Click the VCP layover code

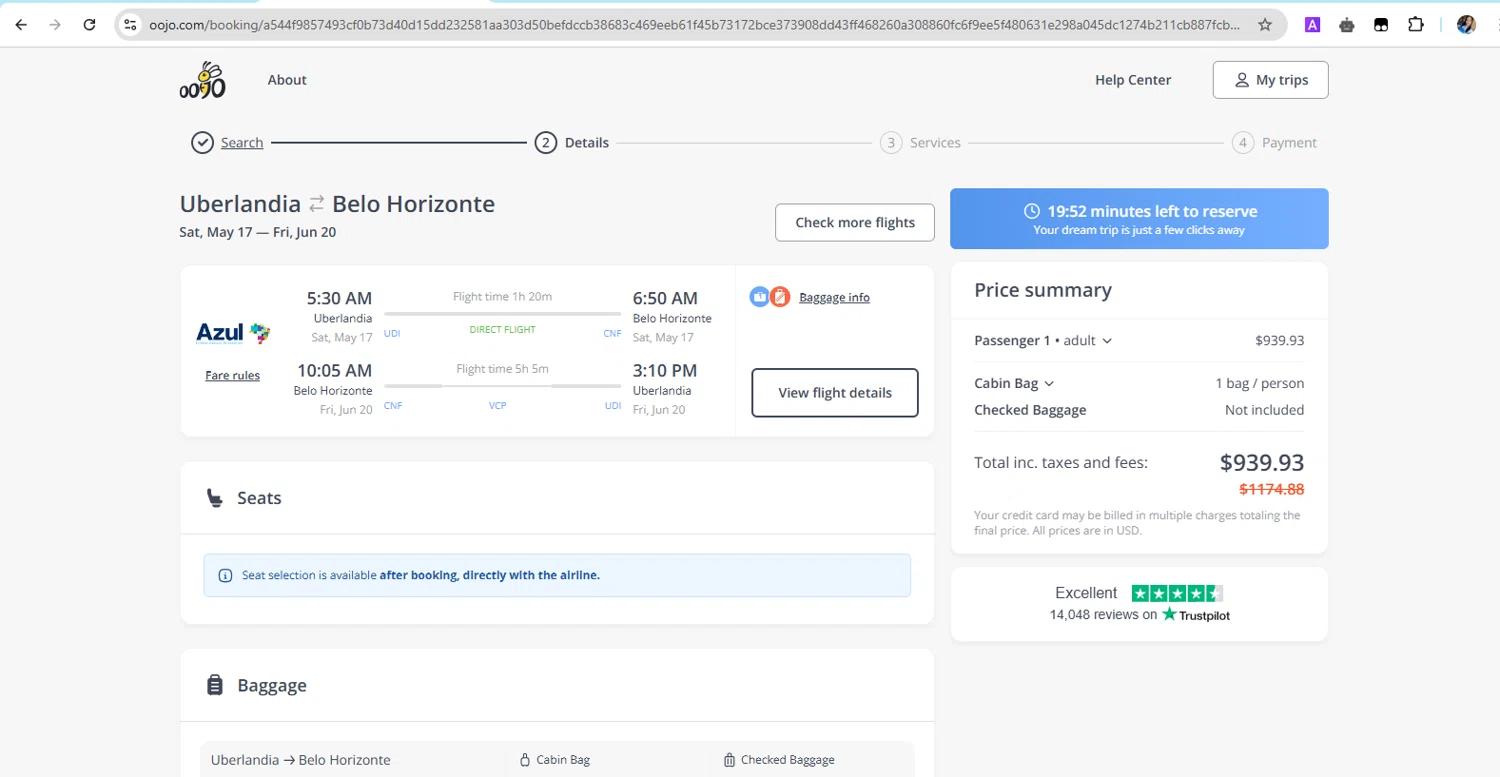pos(497,406)
